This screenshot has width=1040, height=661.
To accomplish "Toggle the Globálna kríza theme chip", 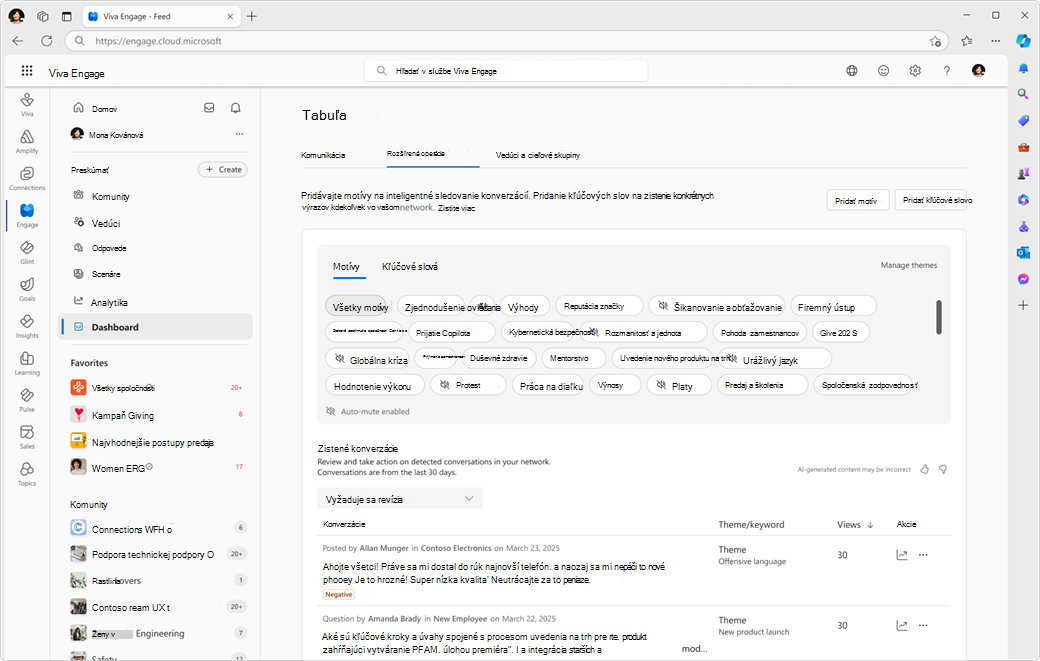I will 369,359.
